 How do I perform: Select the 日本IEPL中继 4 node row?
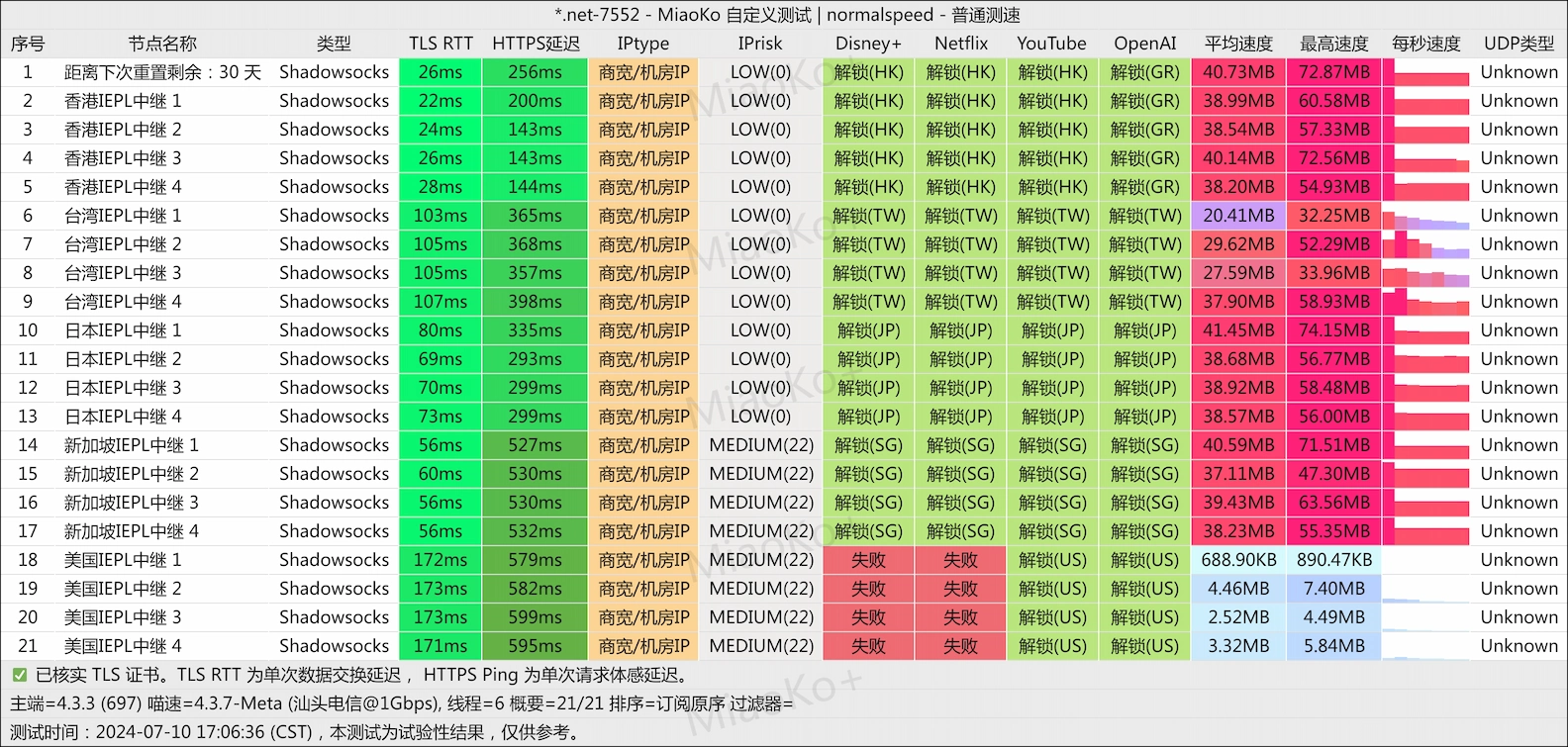tap(123, 417)
